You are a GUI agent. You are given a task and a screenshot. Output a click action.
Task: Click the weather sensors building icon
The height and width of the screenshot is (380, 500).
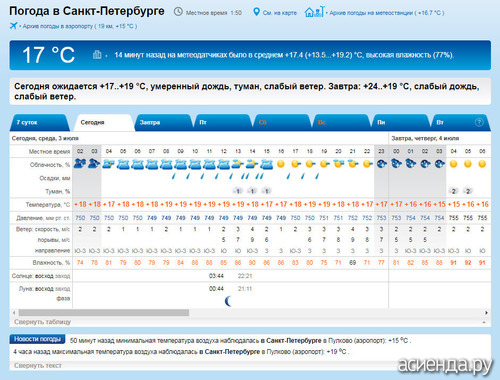click(x=97, y=54)
